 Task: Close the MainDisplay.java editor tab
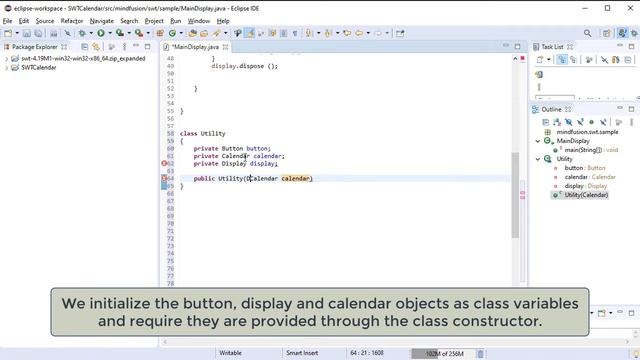click(x=225, y=47)
